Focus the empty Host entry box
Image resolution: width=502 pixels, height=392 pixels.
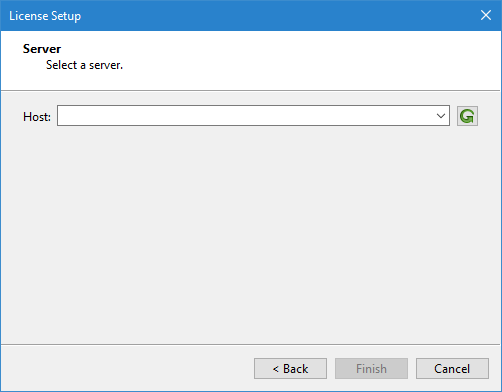(x=247, y=116)
